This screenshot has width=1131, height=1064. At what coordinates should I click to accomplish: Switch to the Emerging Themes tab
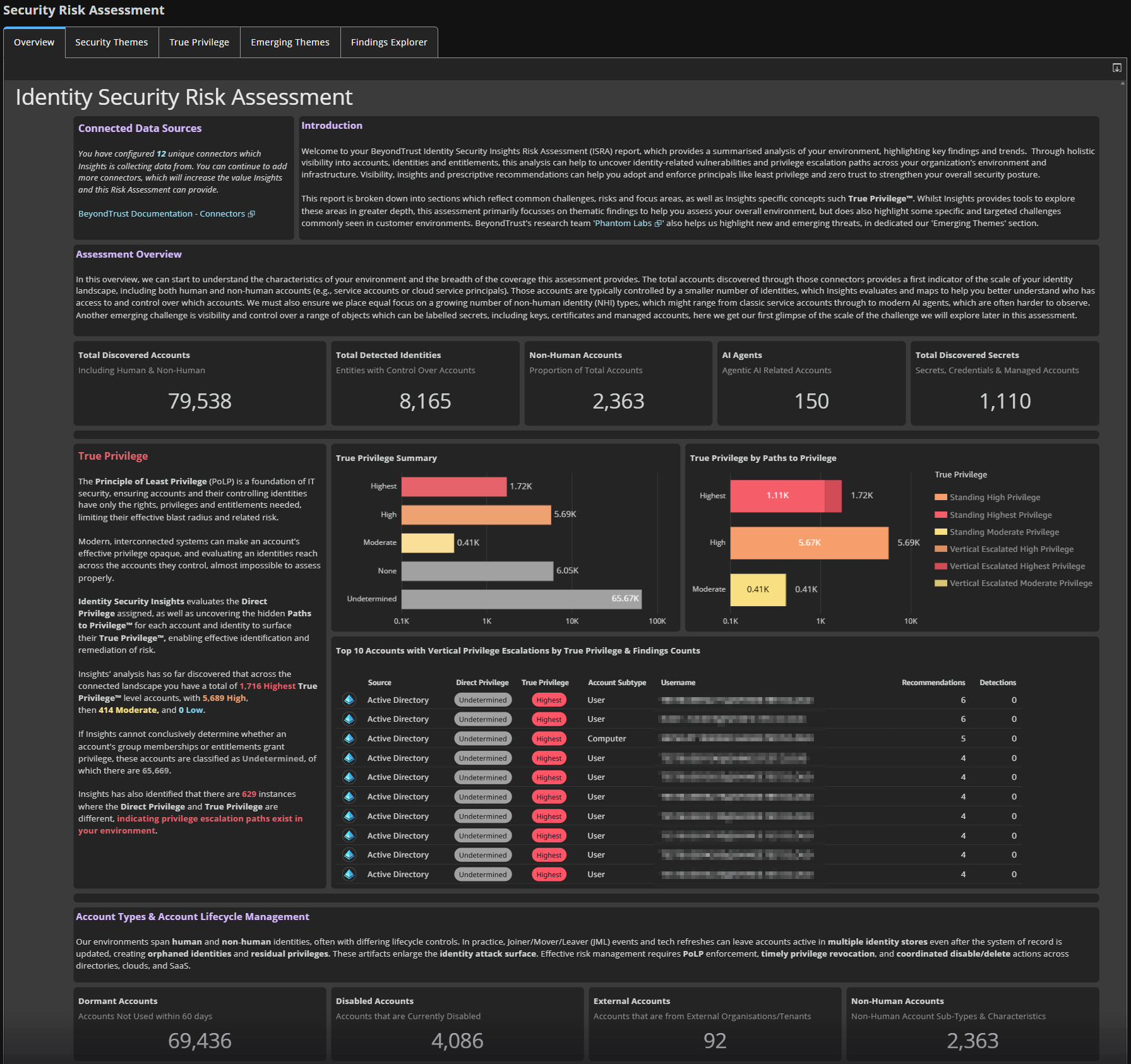pyautogui.click(x=290, y=42)
